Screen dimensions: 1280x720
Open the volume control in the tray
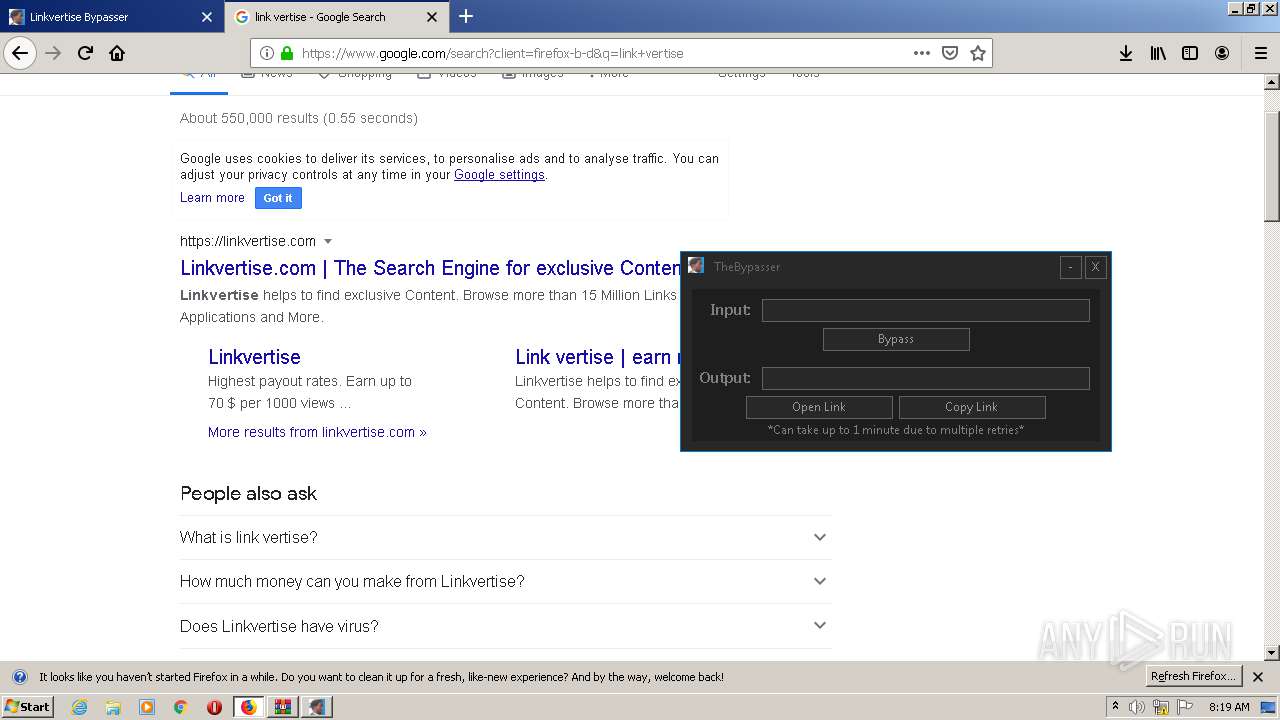1137,707
